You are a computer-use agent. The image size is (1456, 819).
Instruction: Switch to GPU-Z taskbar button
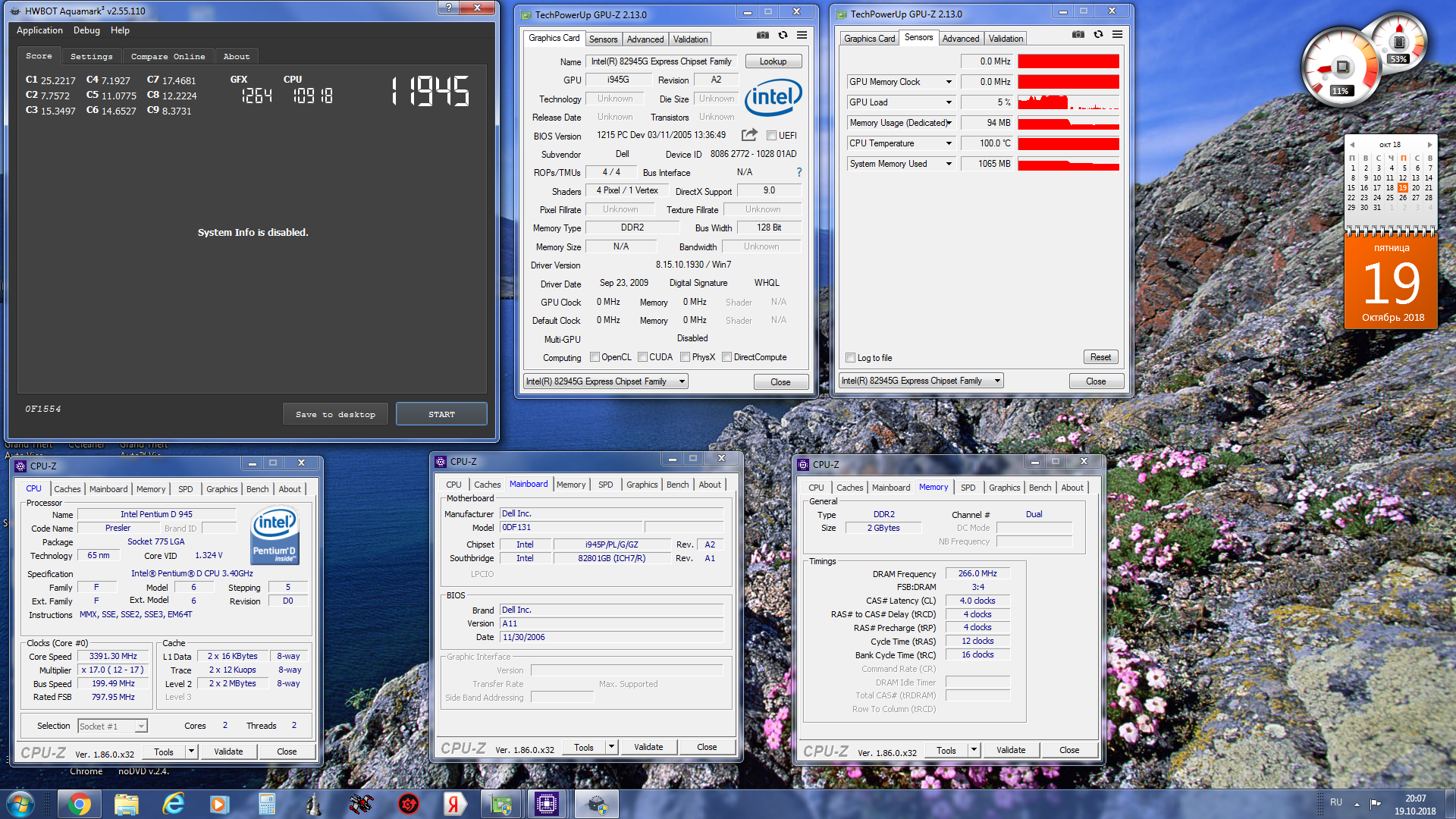point(501,804)
